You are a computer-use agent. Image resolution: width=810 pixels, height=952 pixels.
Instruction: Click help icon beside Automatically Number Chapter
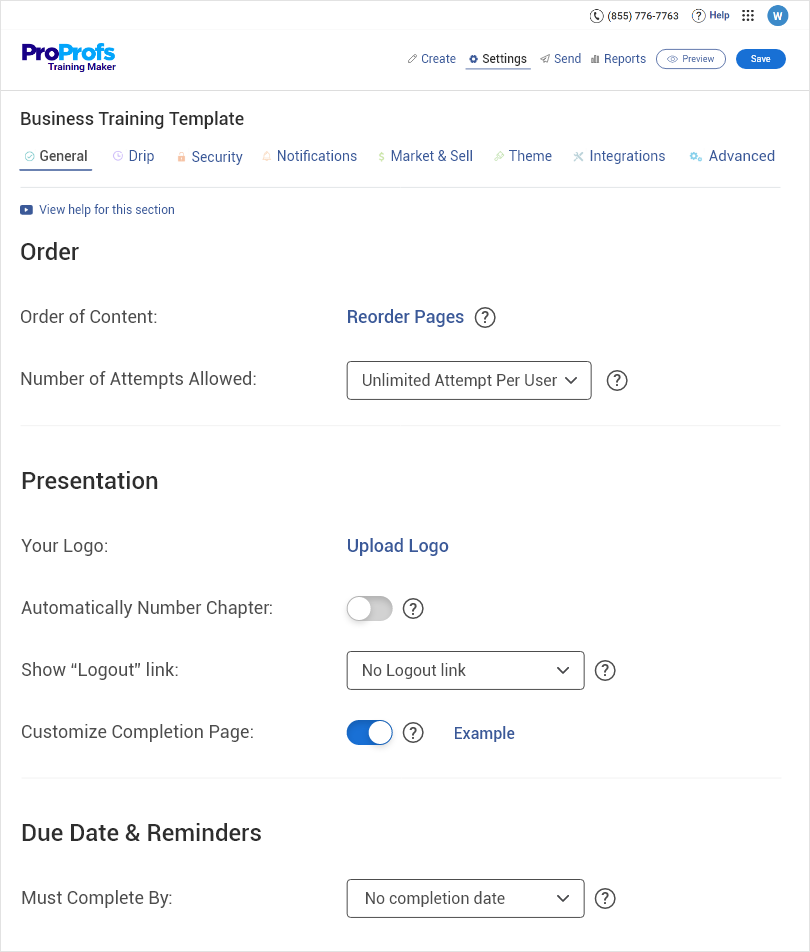(x=413, y=608)
